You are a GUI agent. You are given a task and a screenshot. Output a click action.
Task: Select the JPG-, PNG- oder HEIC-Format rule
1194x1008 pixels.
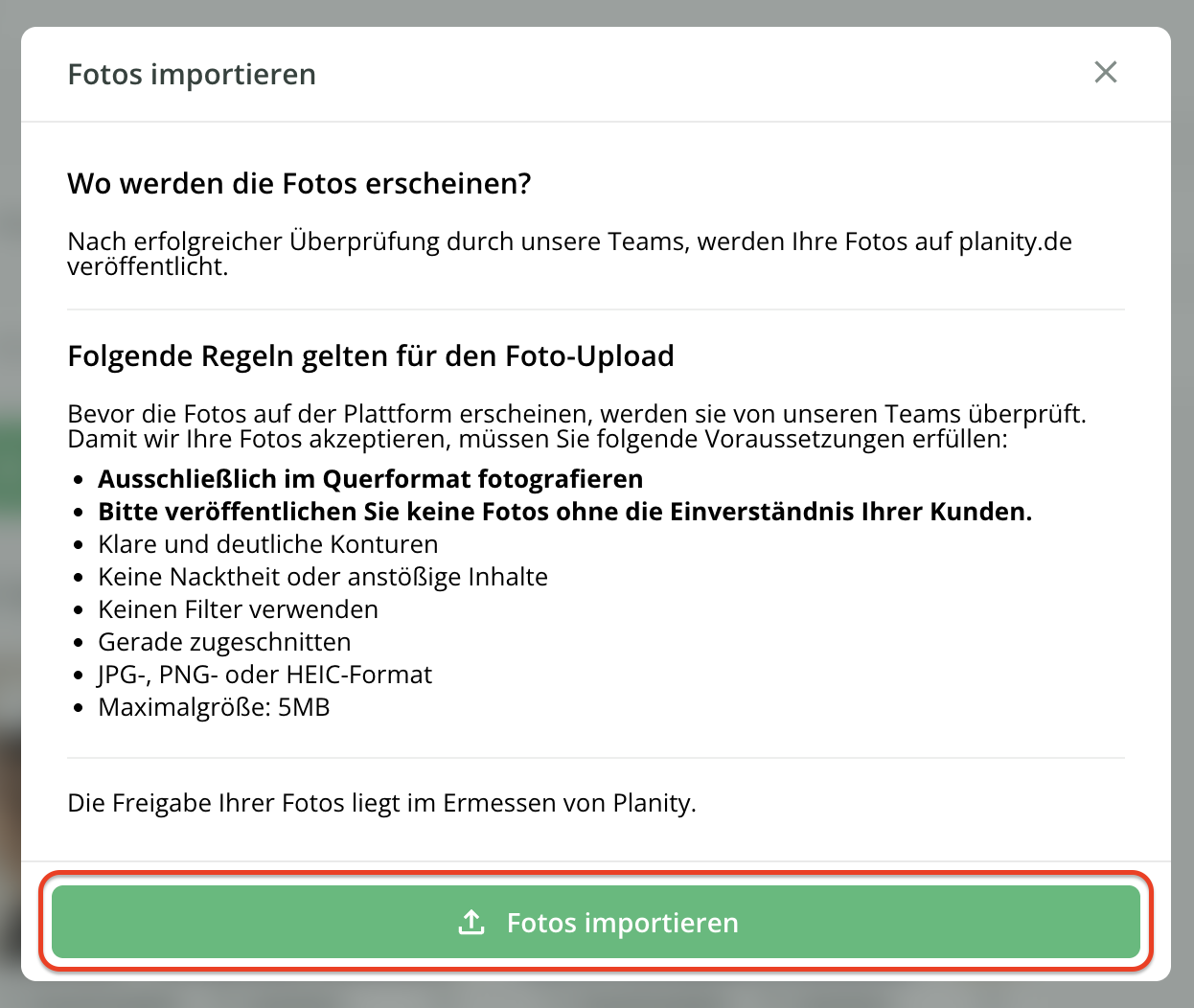(x=264, y=675)
